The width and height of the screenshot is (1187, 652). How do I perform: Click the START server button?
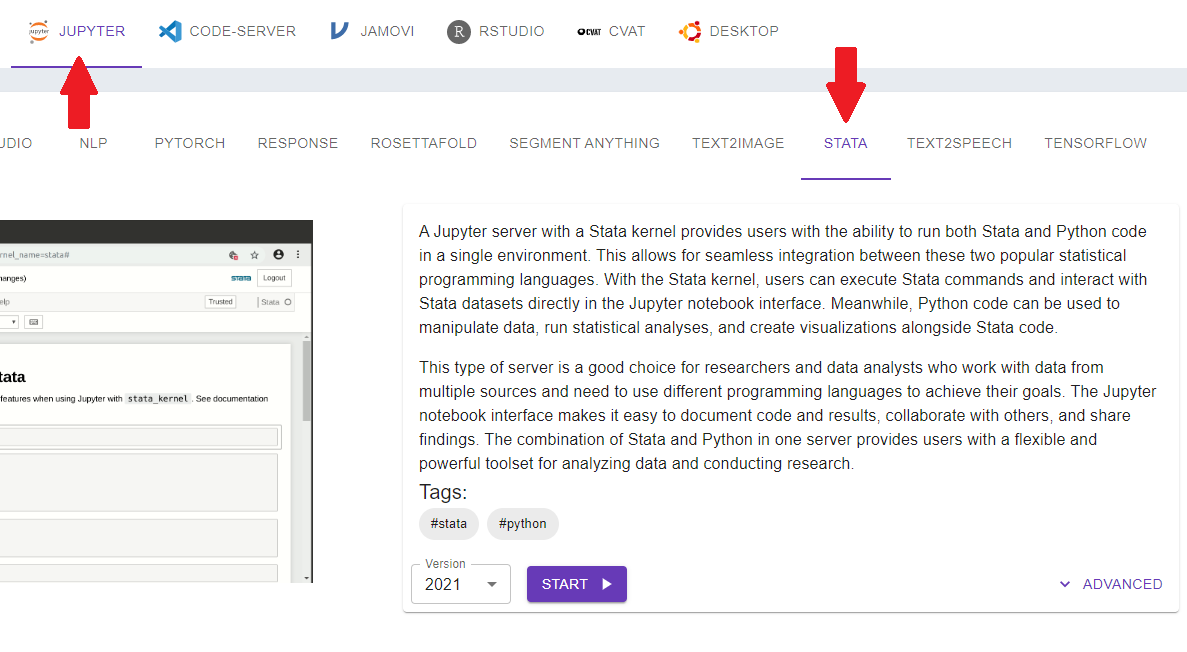pos(576,584)
